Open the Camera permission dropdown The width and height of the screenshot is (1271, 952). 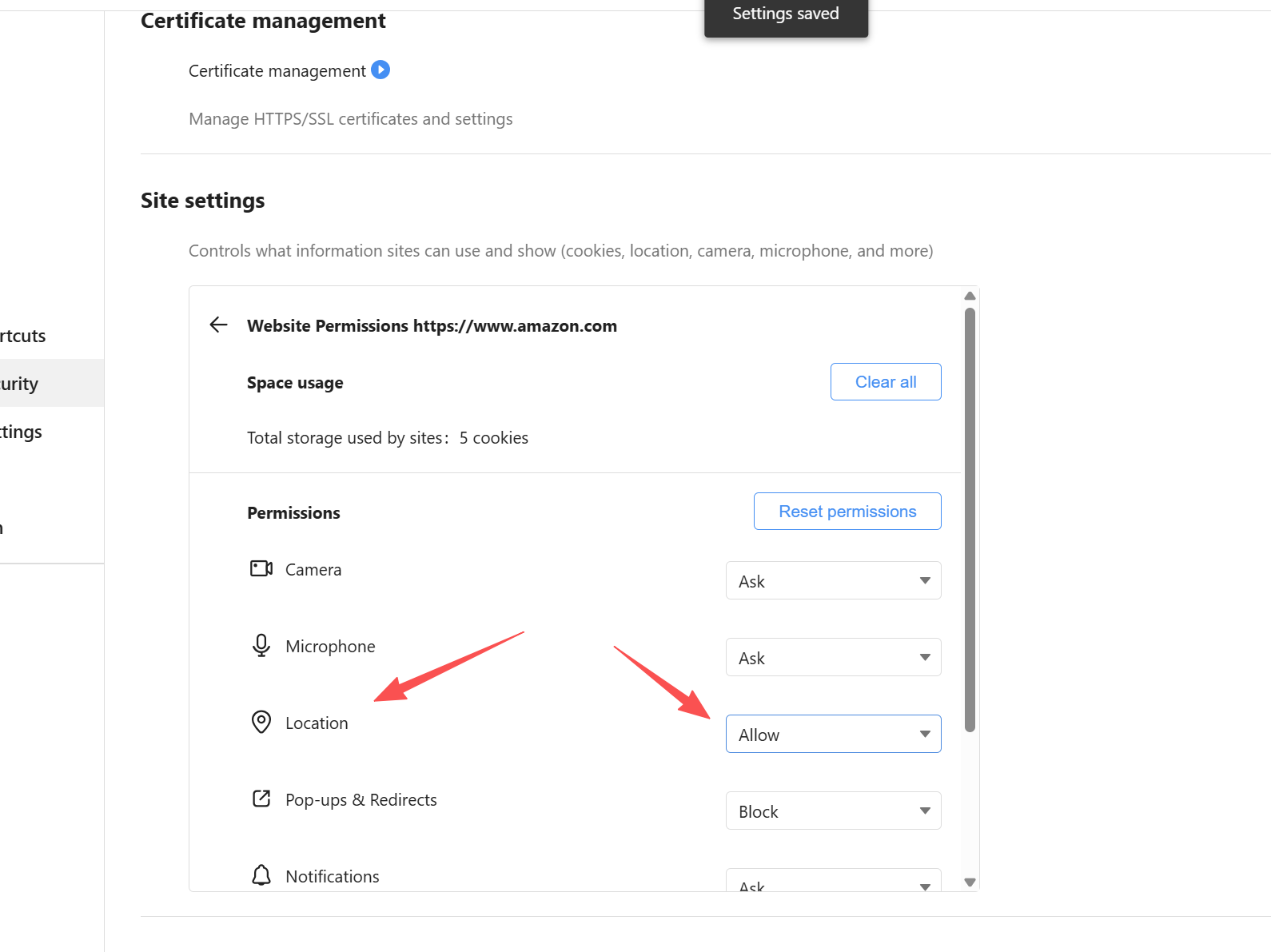tap(833, 580)
